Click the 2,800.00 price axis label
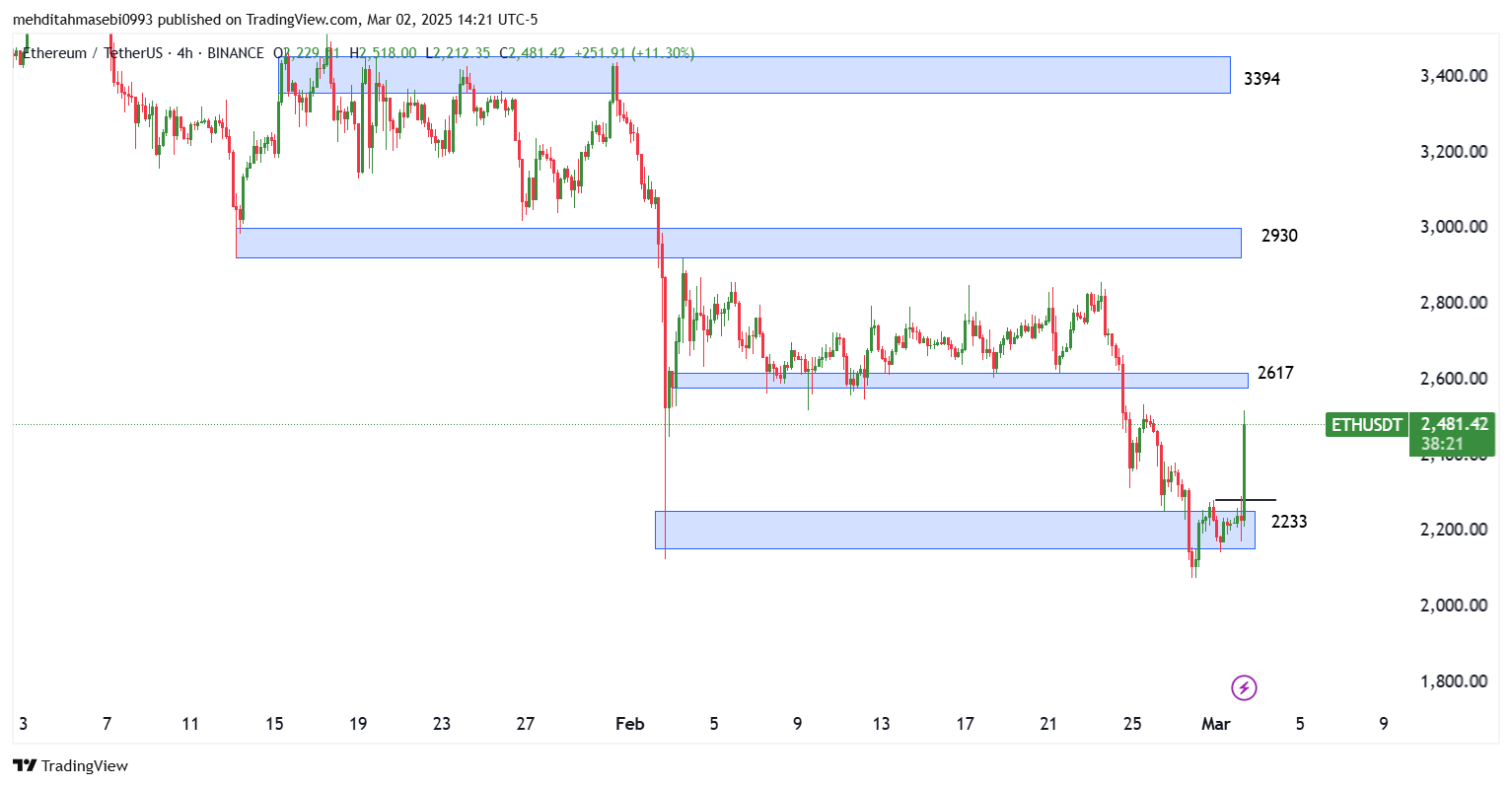This screenshot has height=787, width=1512. 1454,303
